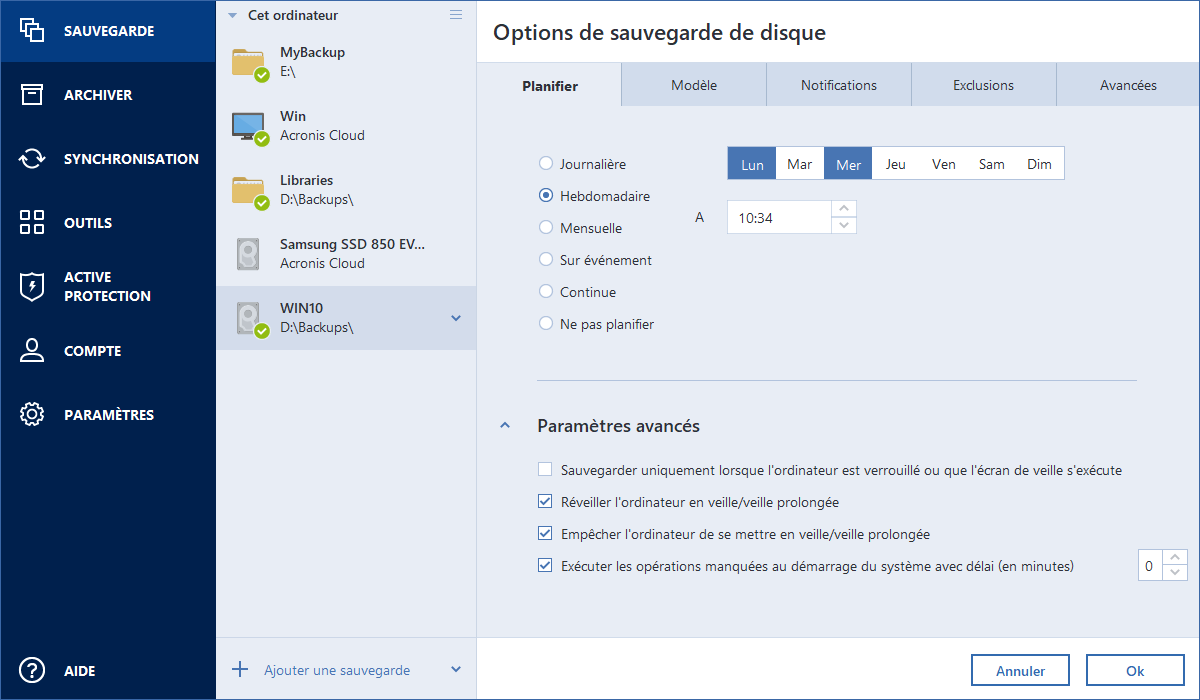Open the Compte person icon
This screenshot has height=700, width=1200.
click(x=32, y=351)
